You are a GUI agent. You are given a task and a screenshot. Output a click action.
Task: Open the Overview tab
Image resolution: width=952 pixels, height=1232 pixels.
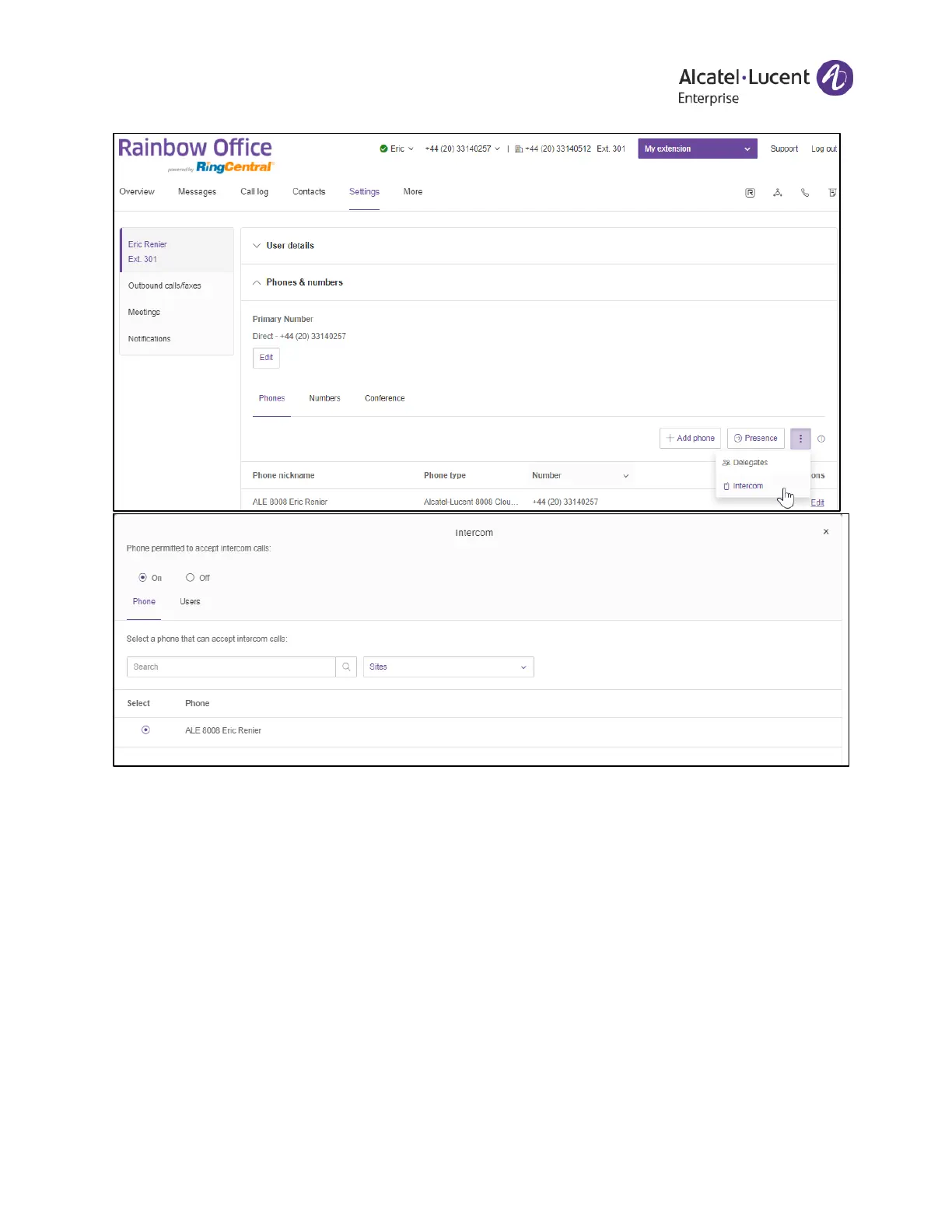pyautogui.click(x=137, y=192)
